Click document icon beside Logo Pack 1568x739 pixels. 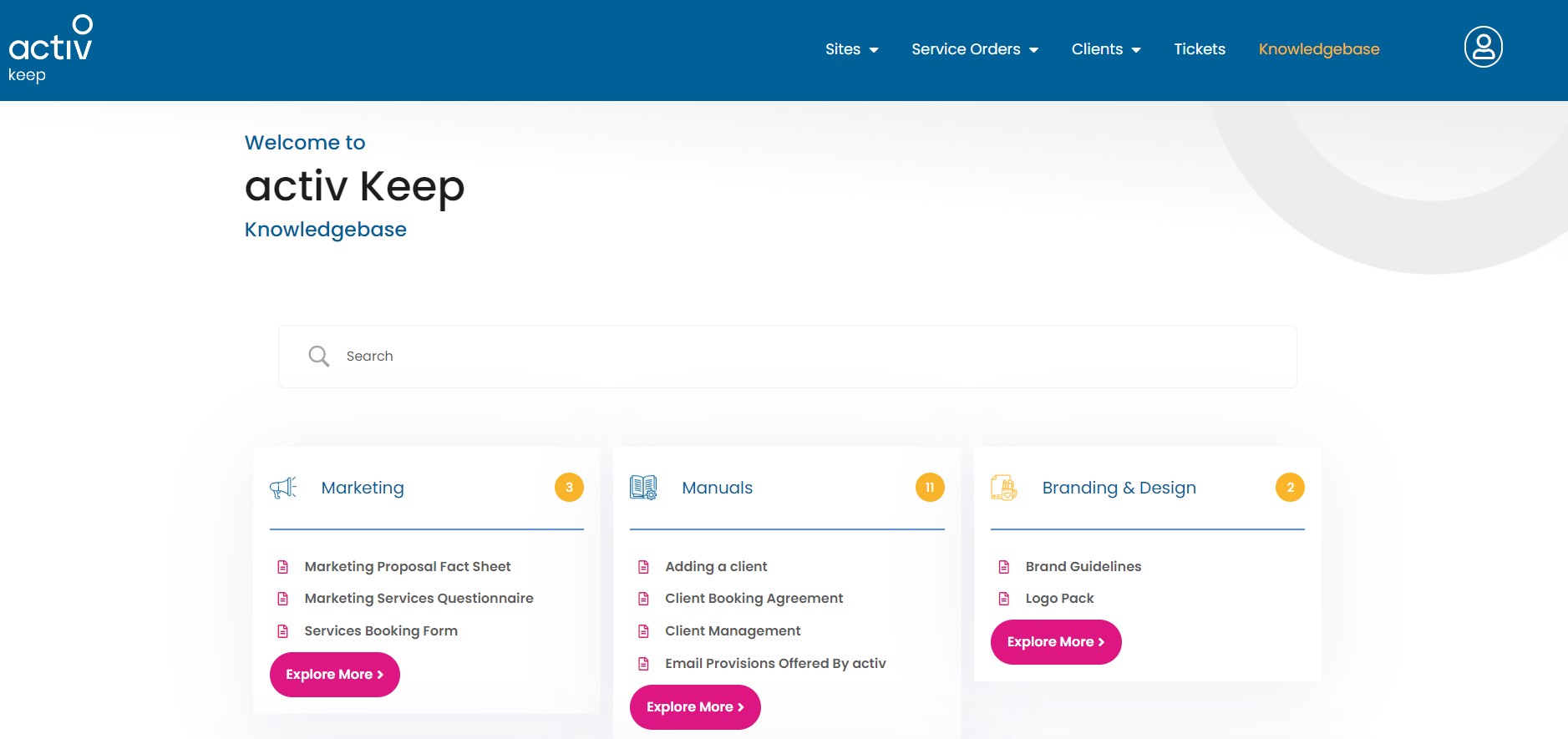click(1004, 599)
